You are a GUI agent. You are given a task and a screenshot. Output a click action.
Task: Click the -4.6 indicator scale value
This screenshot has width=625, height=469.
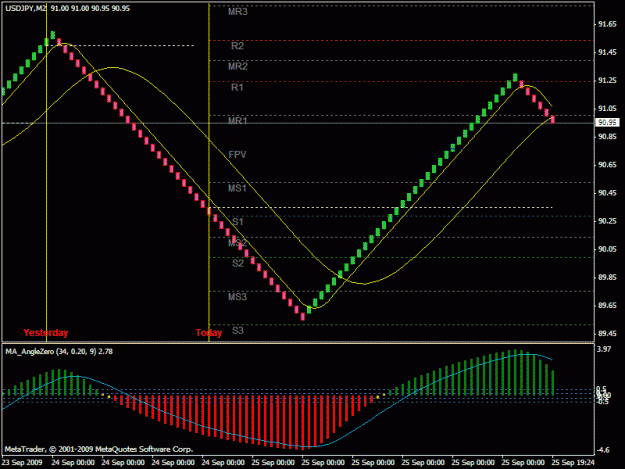[603, 450]
